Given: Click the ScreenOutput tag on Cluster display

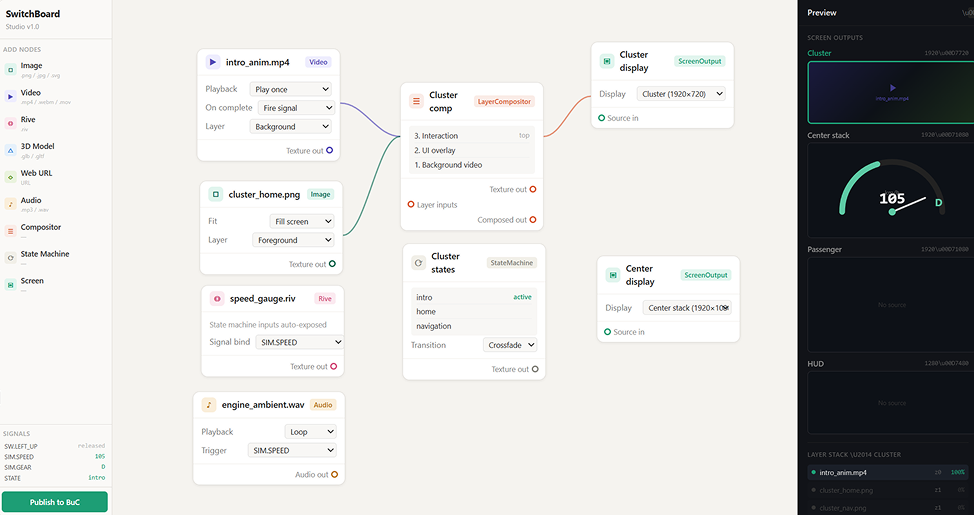Looking at the screenshot, I should coord(700,61).
